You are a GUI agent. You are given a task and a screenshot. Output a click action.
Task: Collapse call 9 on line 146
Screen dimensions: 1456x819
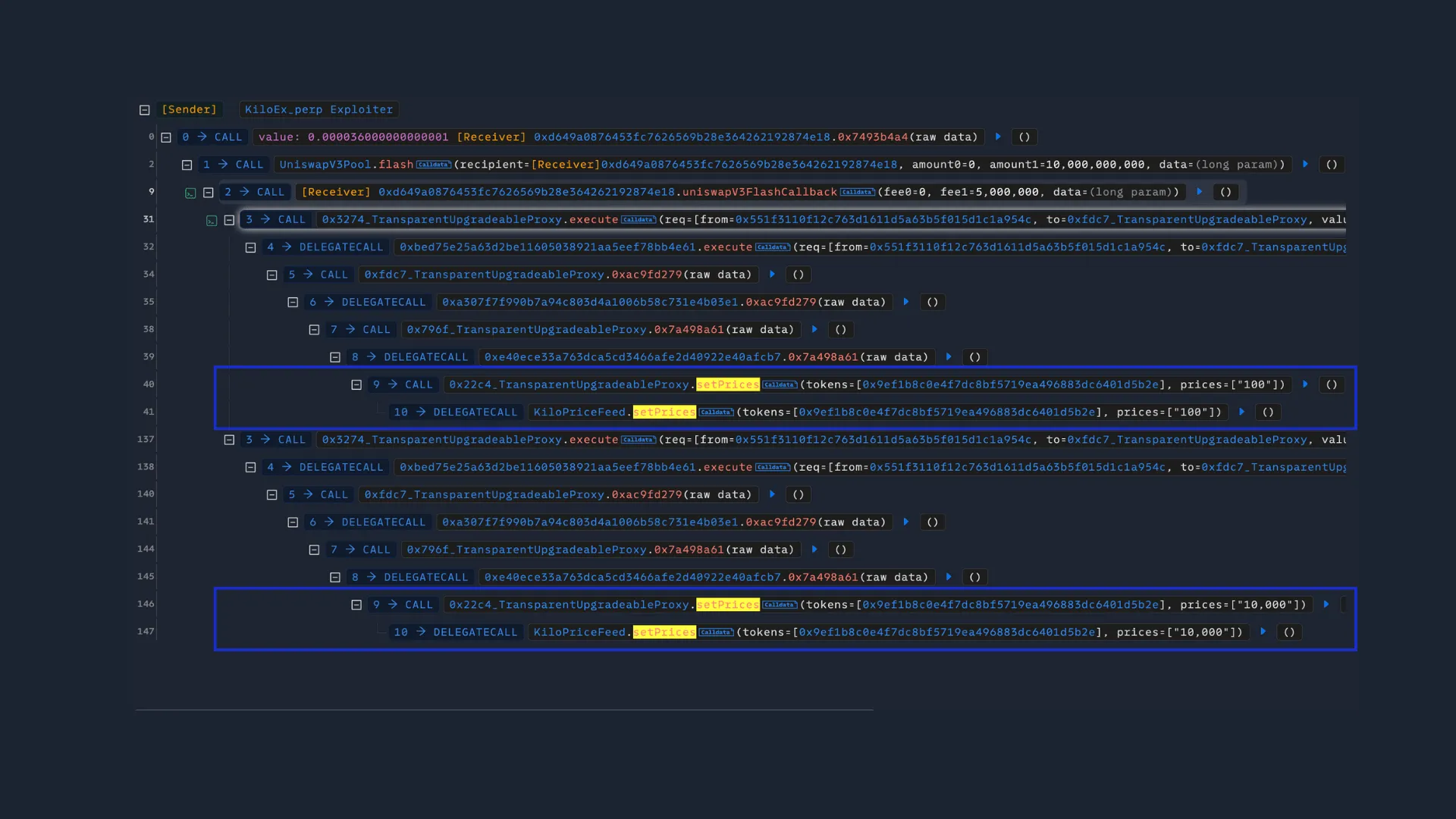tap(356, 605)
